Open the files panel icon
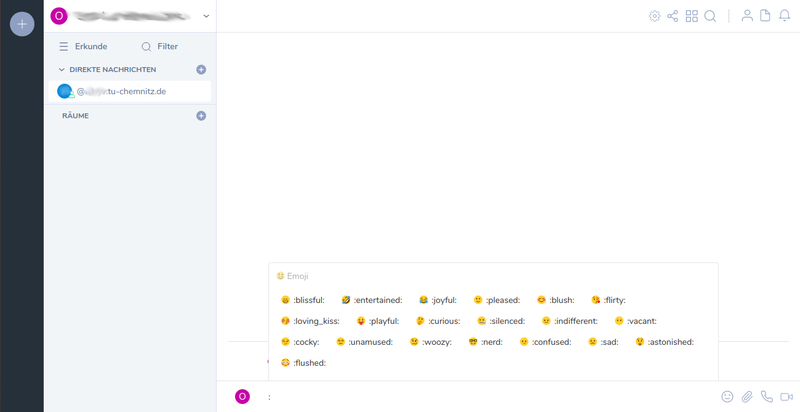This screenshot has width=800, height=412. (x=765, y=16)
